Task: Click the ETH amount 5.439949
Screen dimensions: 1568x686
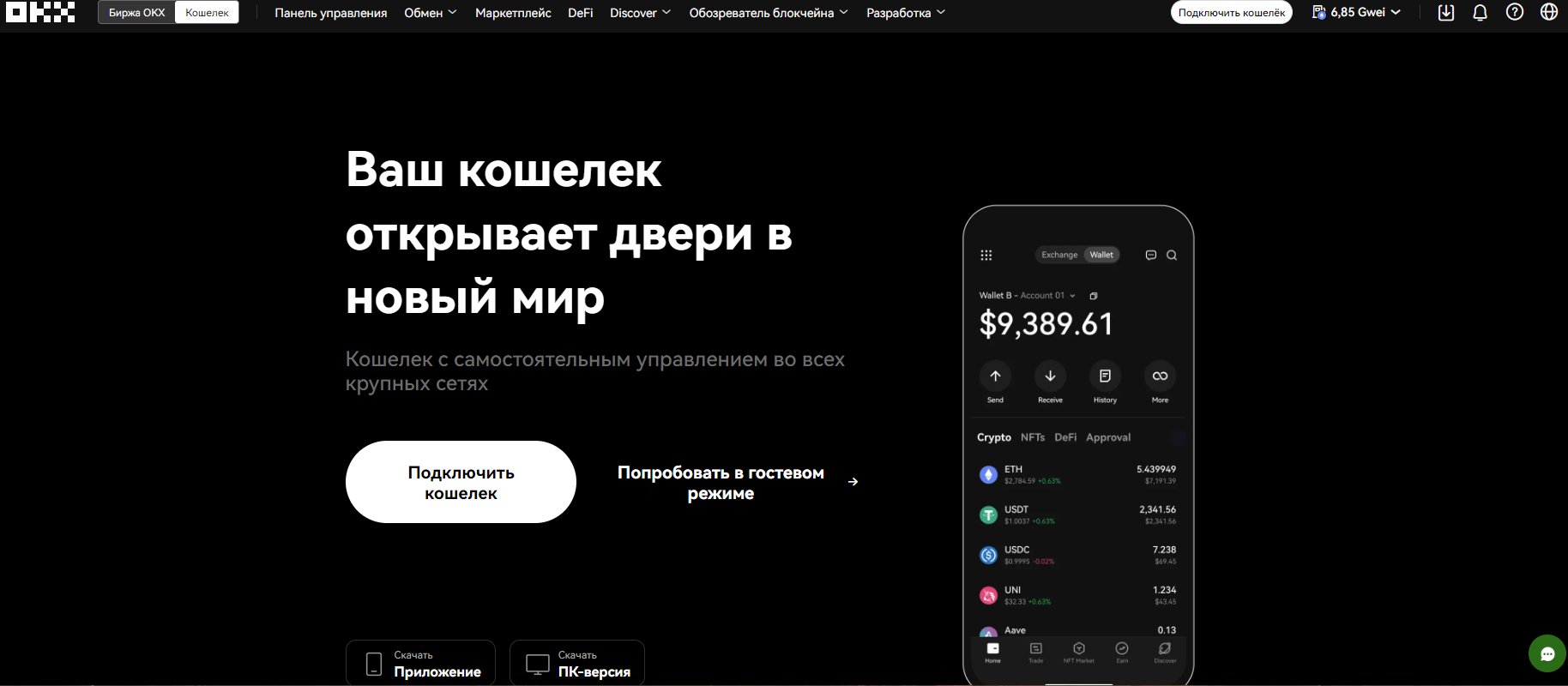Action: (x=1156, y=469)
